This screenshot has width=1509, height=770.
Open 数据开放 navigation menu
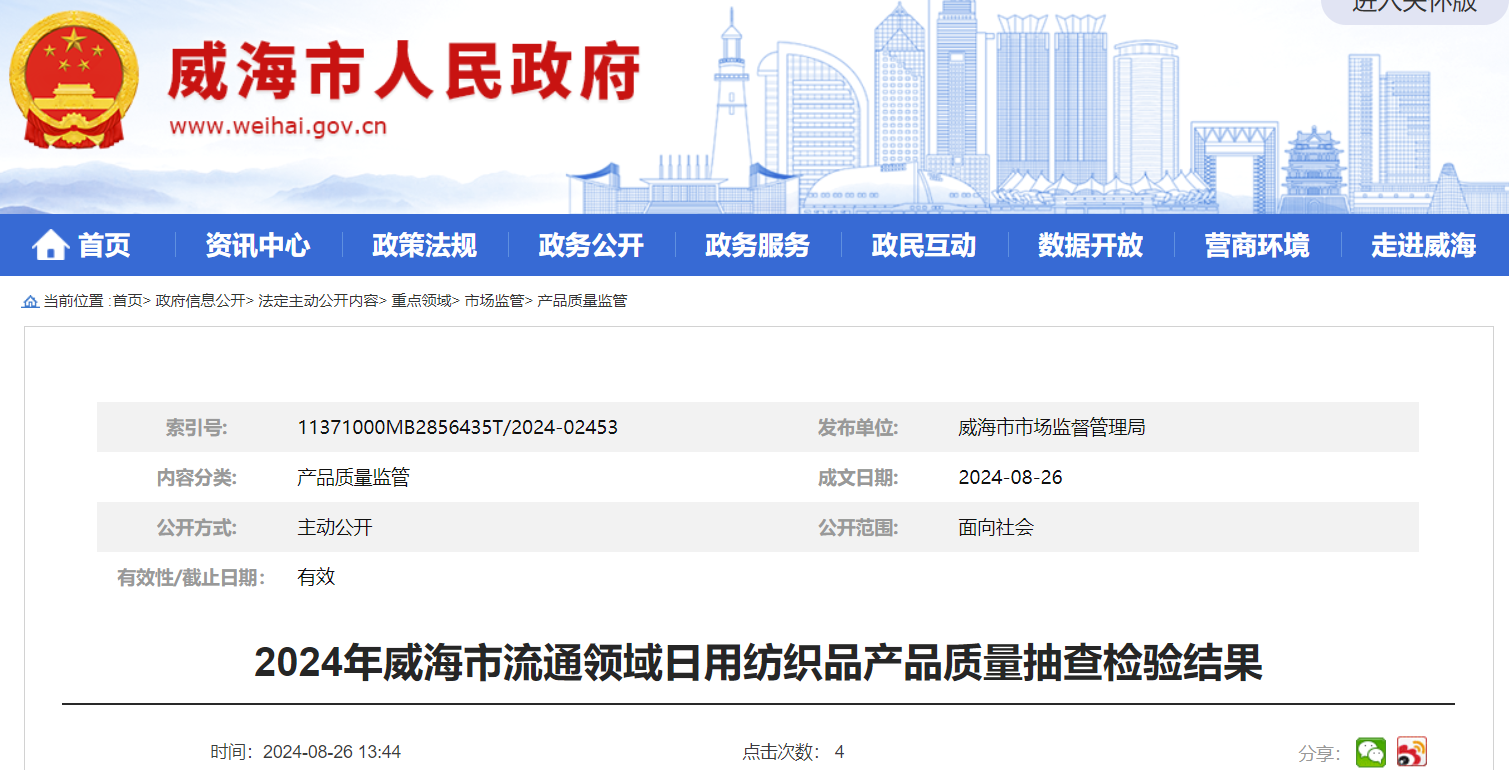pos(1090,245)
